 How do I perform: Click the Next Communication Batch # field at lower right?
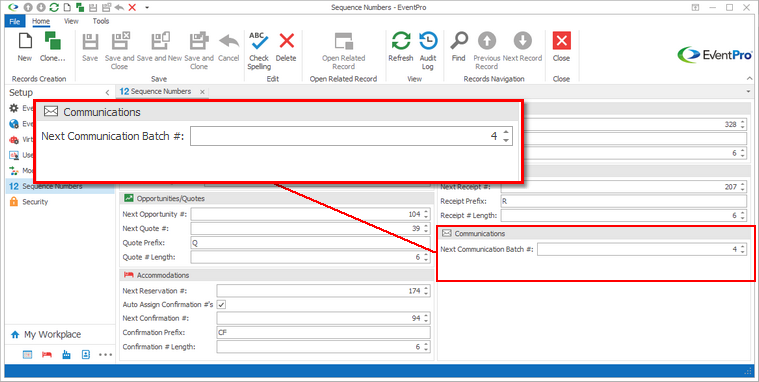642,249
